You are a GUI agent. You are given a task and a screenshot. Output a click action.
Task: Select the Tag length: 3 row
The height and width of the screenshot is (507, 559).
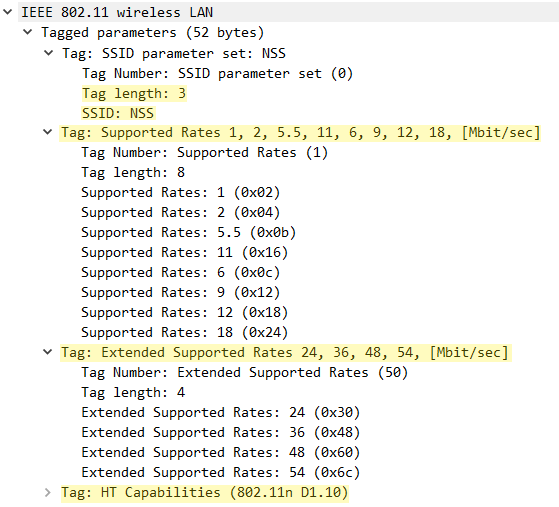pos(134,93)
